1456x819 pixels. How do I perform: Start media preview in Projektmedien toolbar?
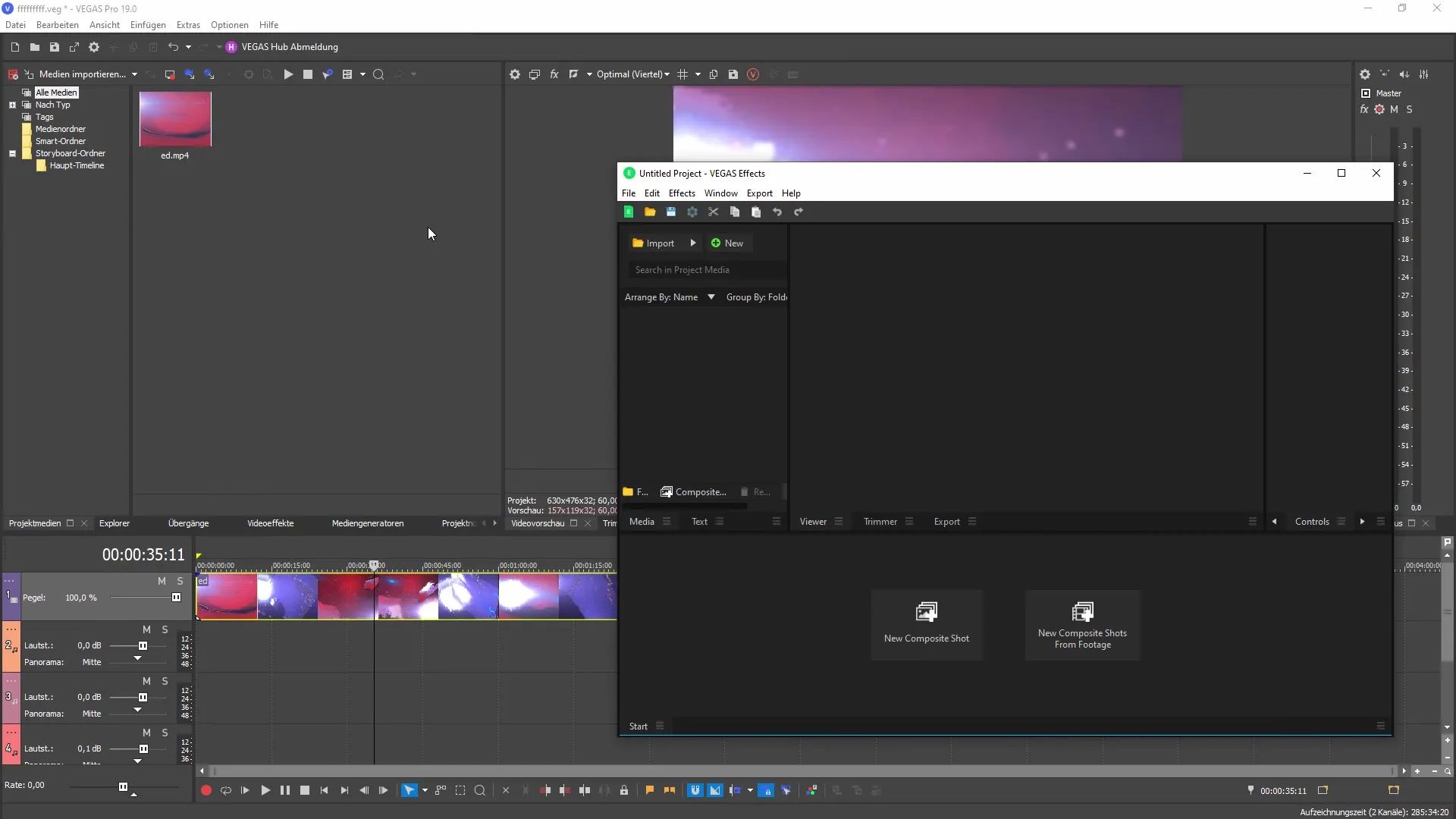coord(288,74)
